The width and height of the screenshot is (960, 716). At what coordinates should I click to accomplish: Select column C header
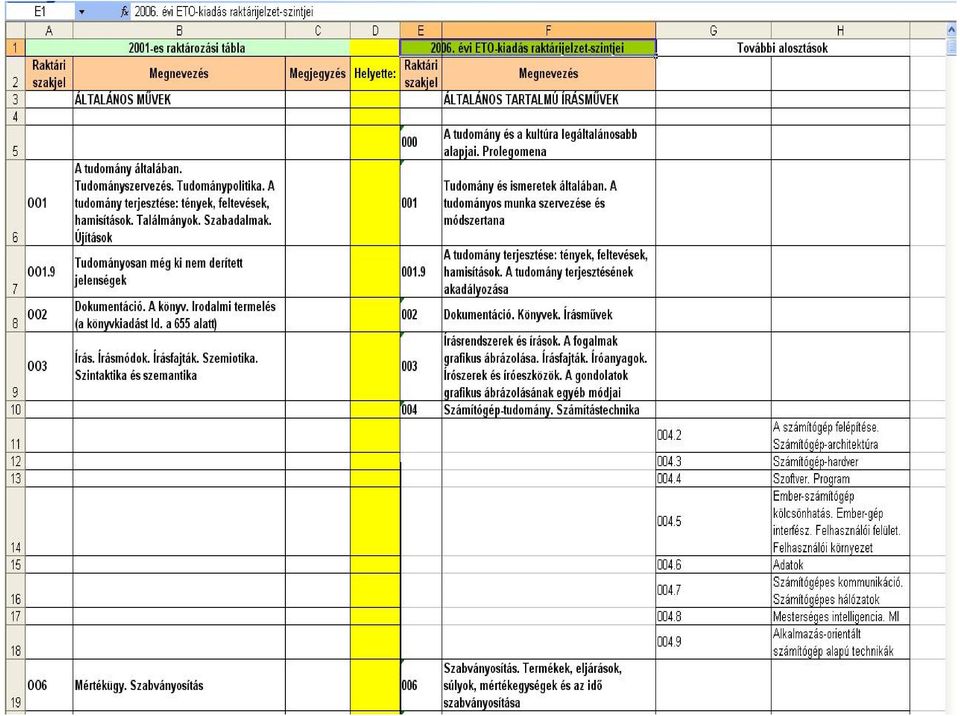[x=318, y=31]
